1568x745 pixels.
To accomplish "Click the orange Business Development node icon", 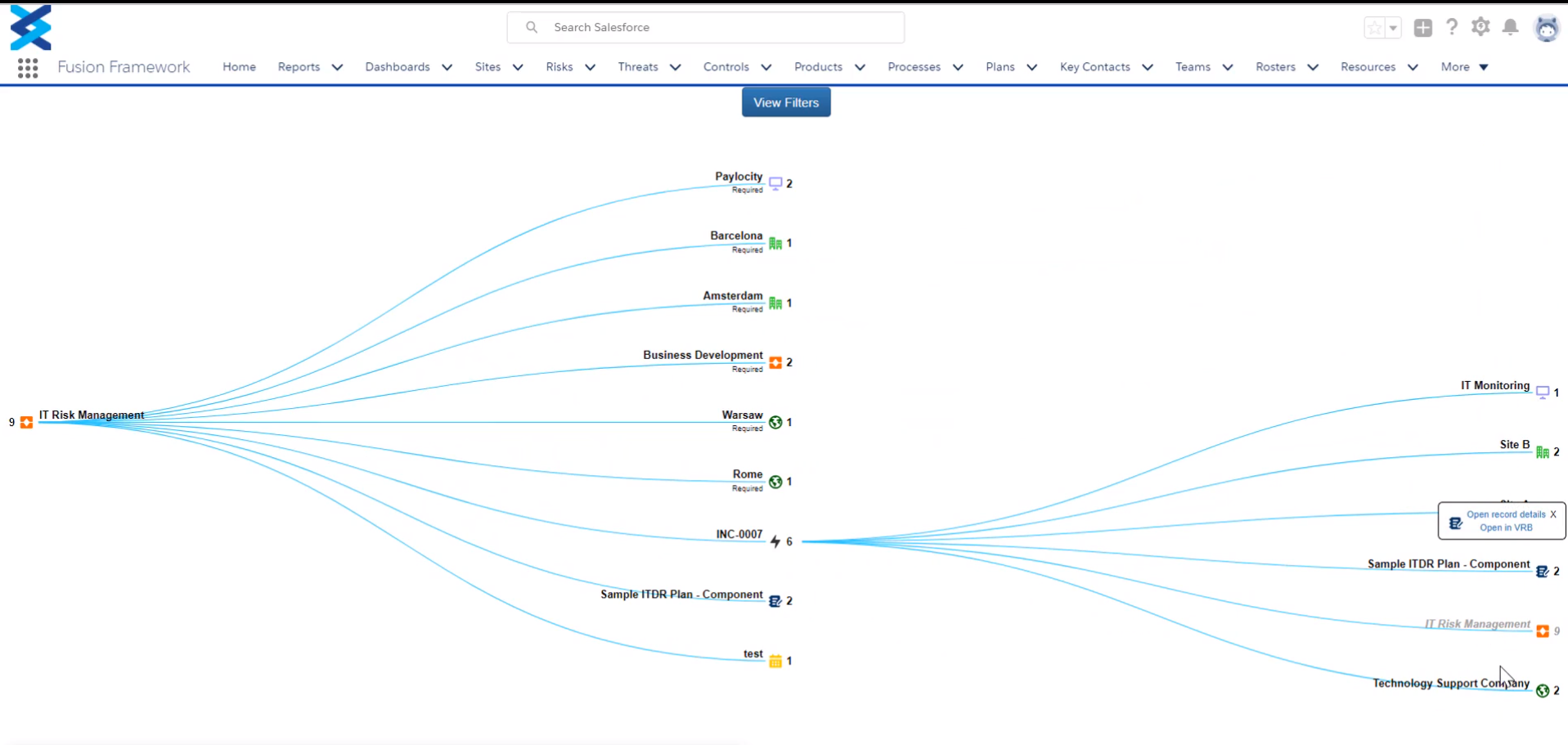I will (x=775, y=362).
